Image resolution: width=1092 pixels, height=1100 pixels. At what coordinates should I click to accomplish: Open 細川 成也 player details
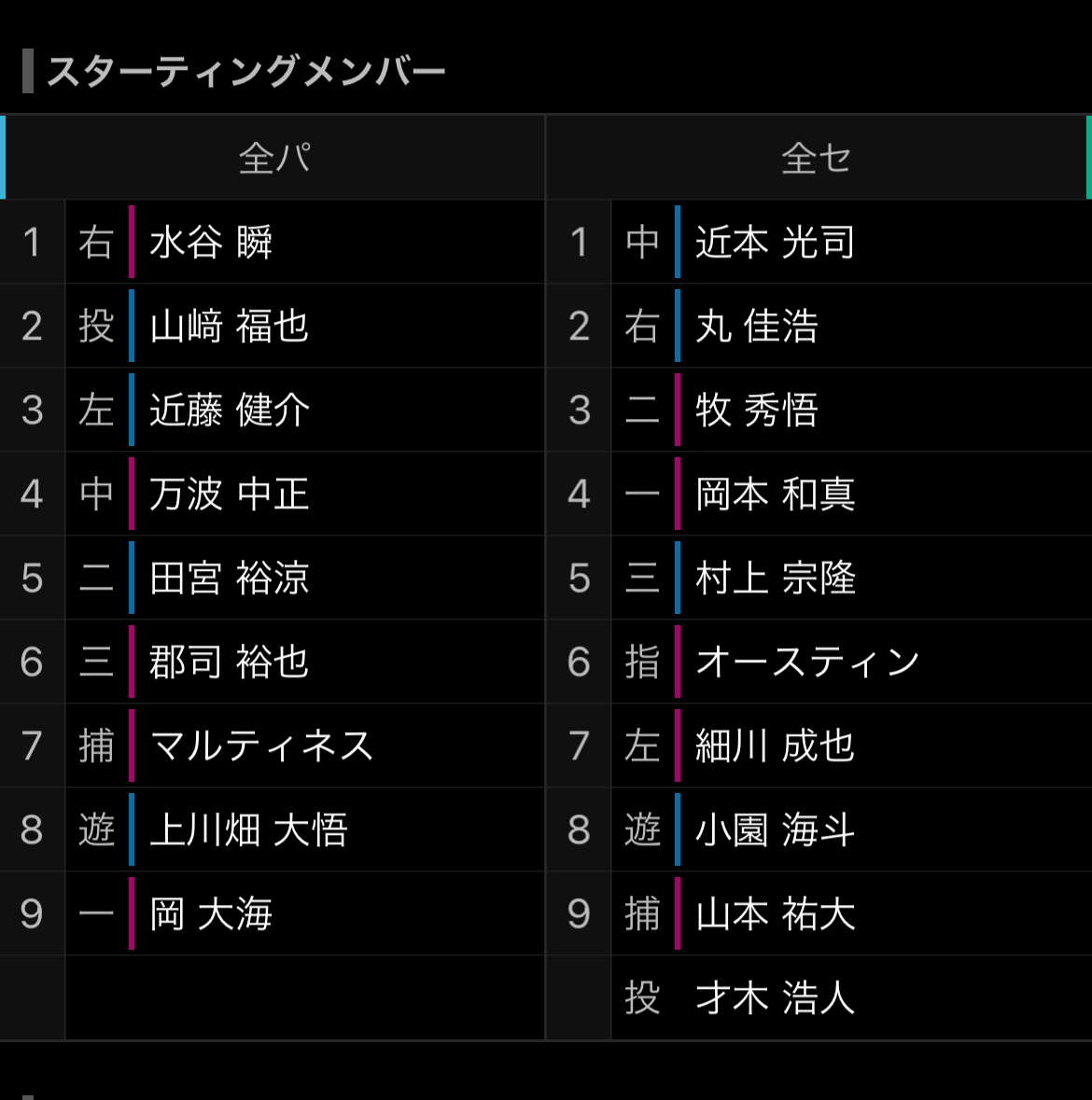775,746
